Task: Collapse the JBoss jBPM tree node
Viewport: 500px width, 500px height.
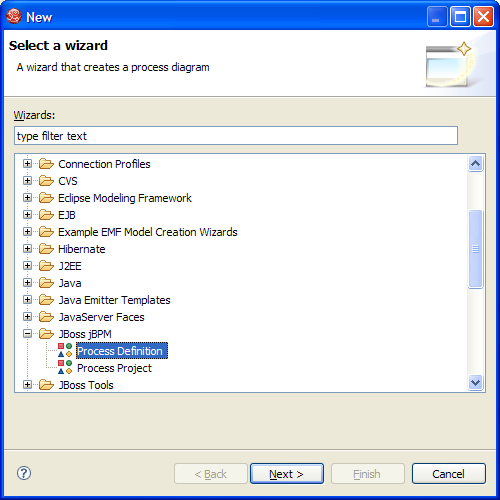Action: (x=28, y=334)
